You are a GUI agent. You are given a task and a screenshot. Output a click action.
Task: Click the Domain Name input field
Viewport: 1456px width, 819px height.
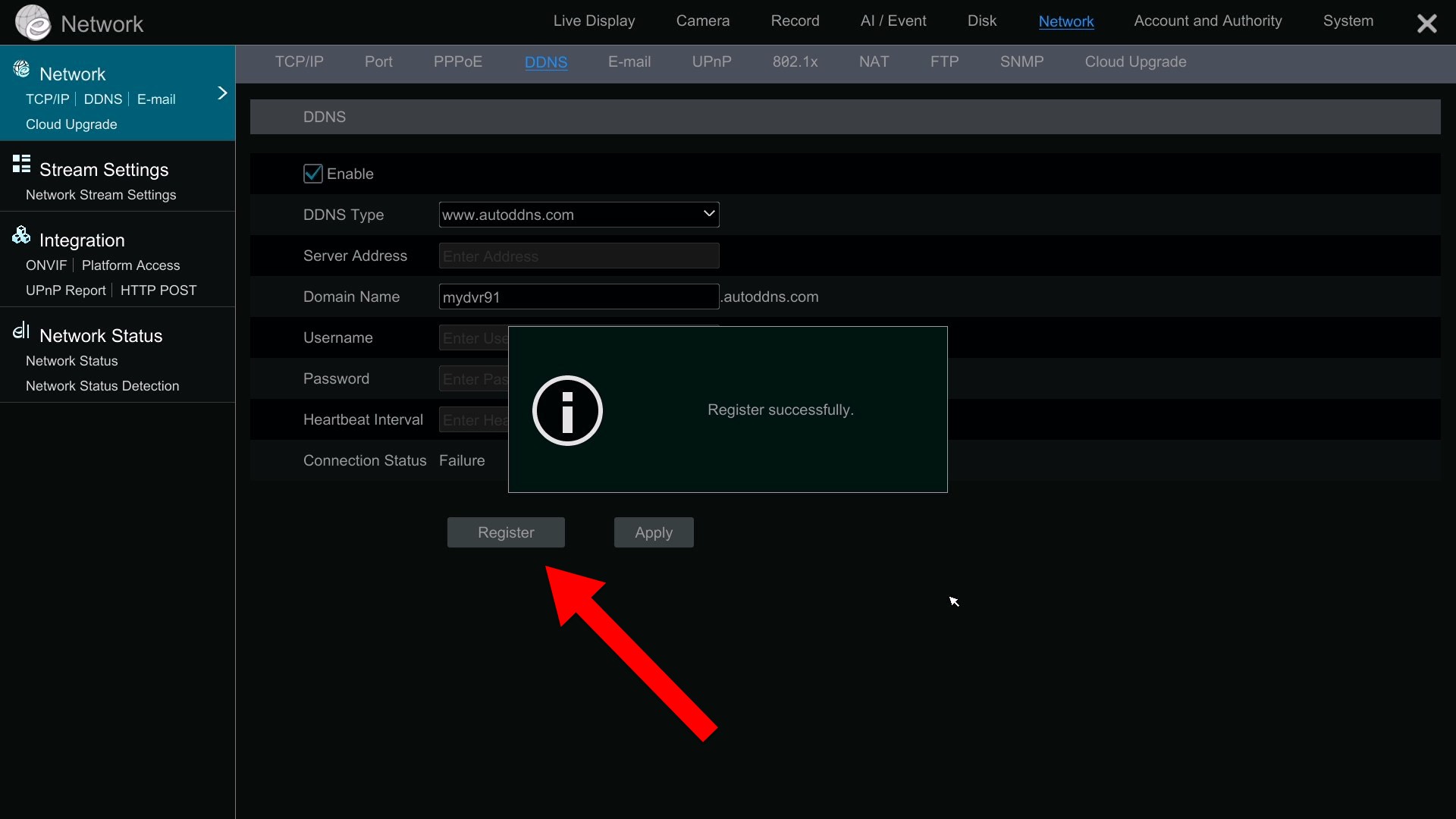pyautogui.click(x=579, y=297)
